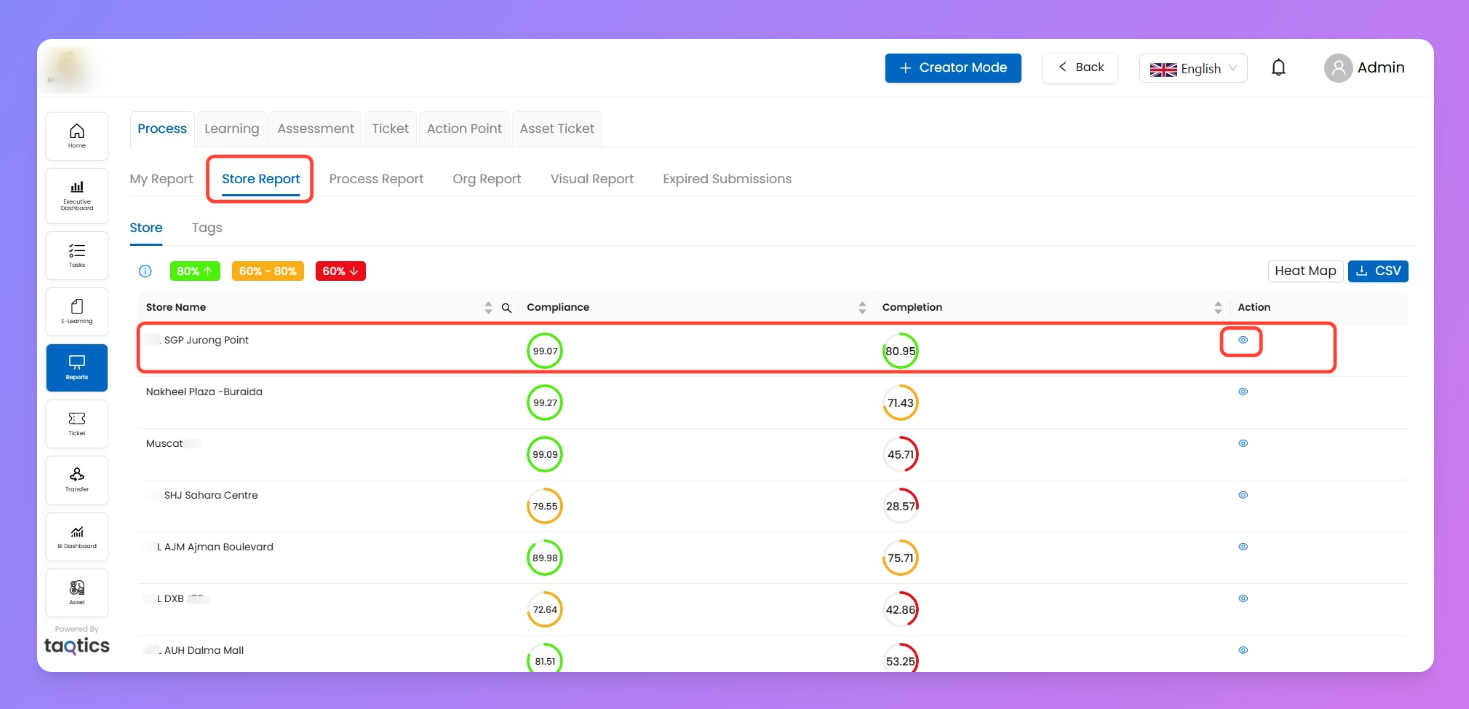This screenshot has height=709, width=1469.
Task: View SGP Jurong Point store details eye icon
Action: [x=1243, y=340]
